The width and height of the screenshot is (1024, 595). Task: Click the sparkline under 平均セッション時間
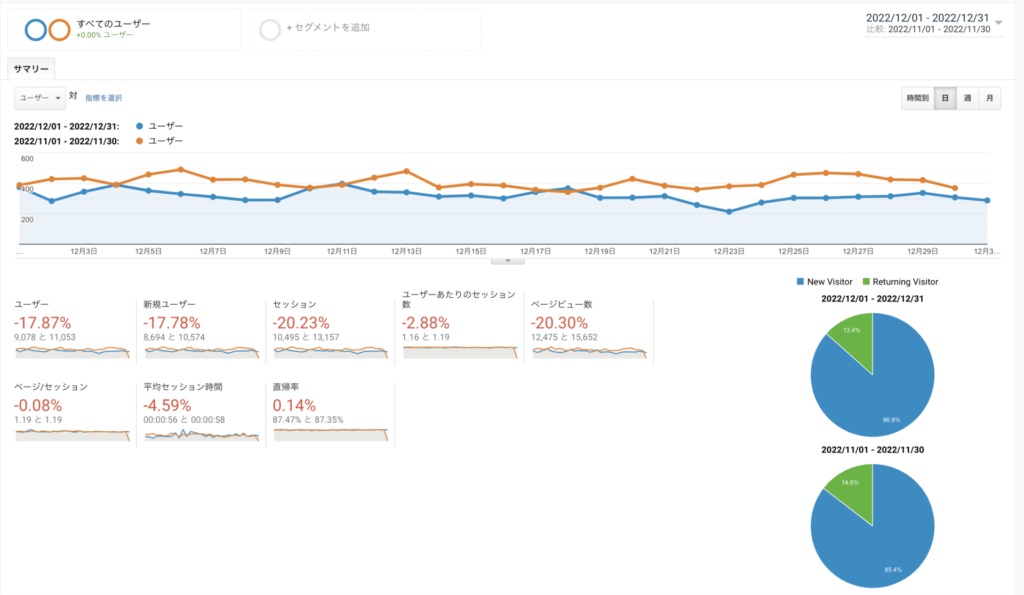coord(201,434)
